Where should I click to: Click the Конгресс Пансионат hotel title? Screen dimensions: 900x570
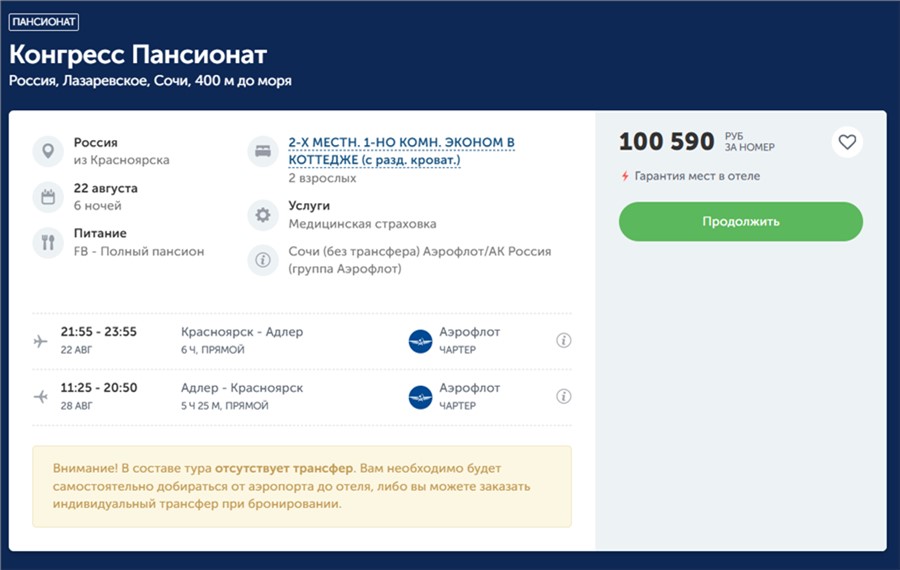click(x=138, y=54)
